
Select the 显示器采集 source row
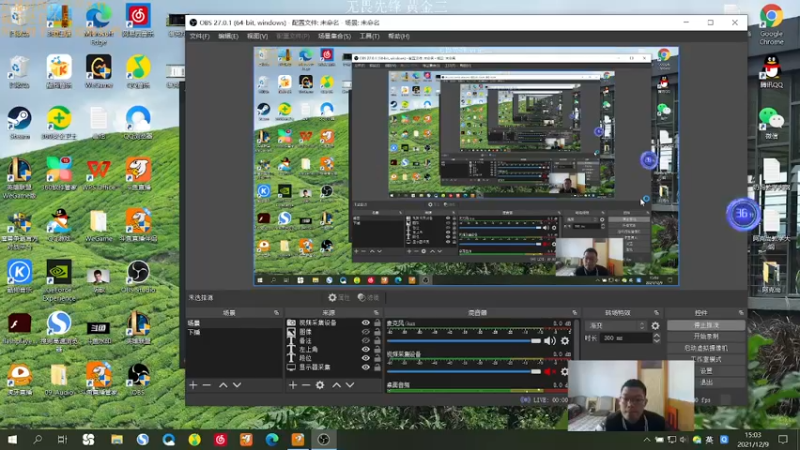(x=334, y=367)
